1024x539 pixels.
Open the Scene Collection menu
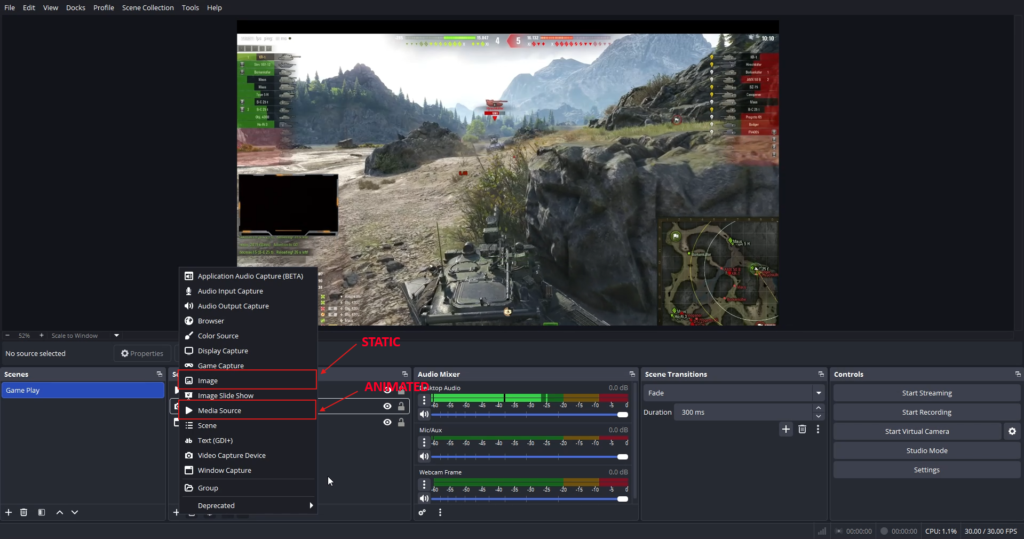tap(148, 8)
